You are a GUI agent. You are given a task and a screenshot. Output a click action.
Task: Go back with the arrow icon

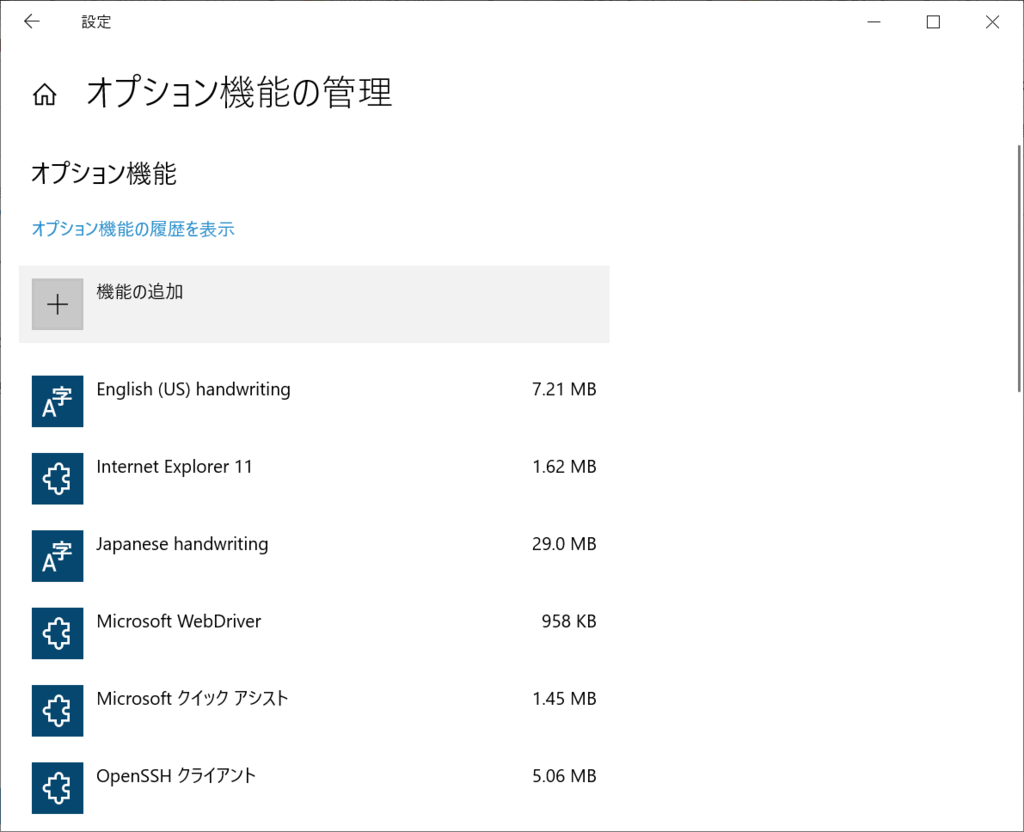pyautogui.click(x=31, y=22)
